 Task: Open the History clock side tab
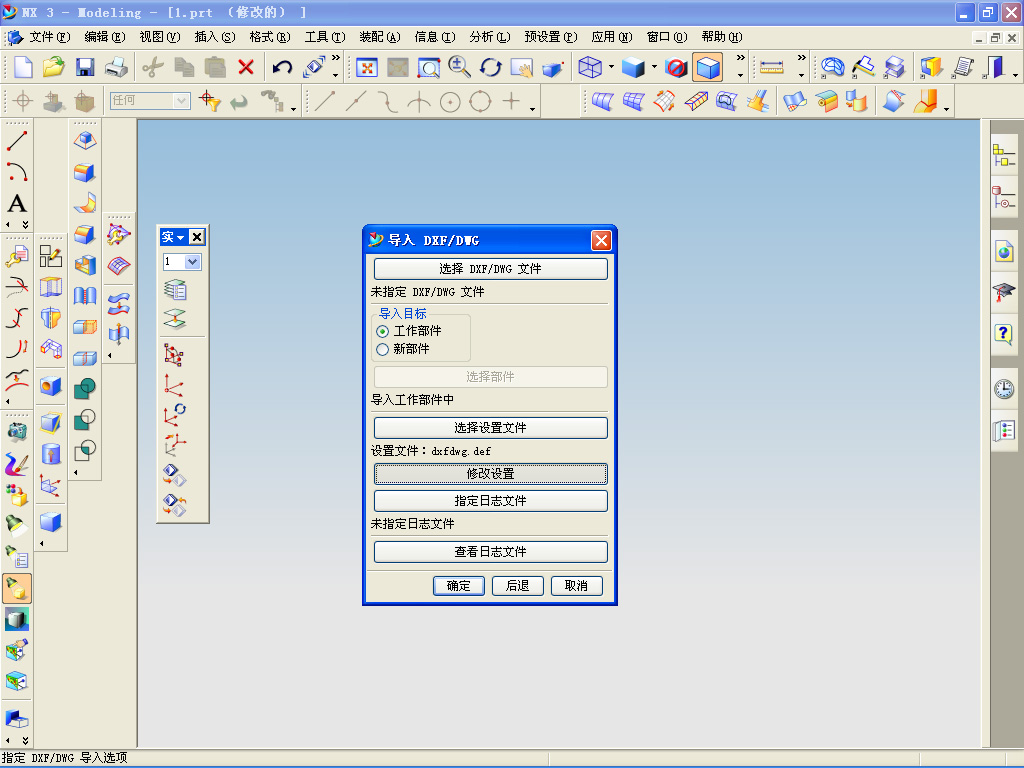(x=1004, y=389)
